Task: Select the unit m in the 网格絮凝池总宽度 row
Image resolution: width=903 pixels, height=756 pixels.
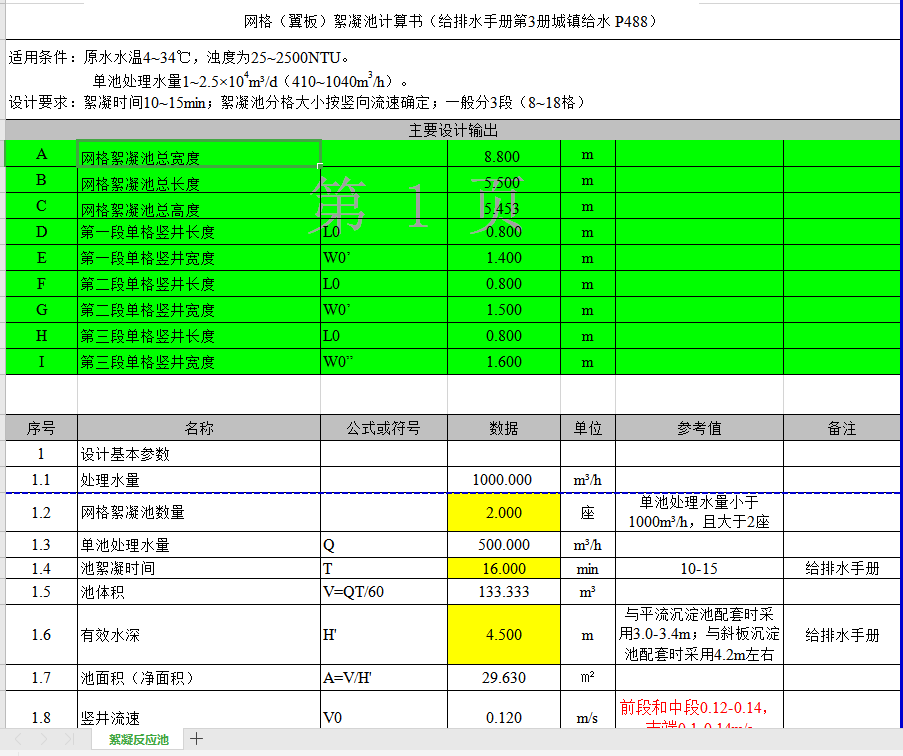Action: 587,154
